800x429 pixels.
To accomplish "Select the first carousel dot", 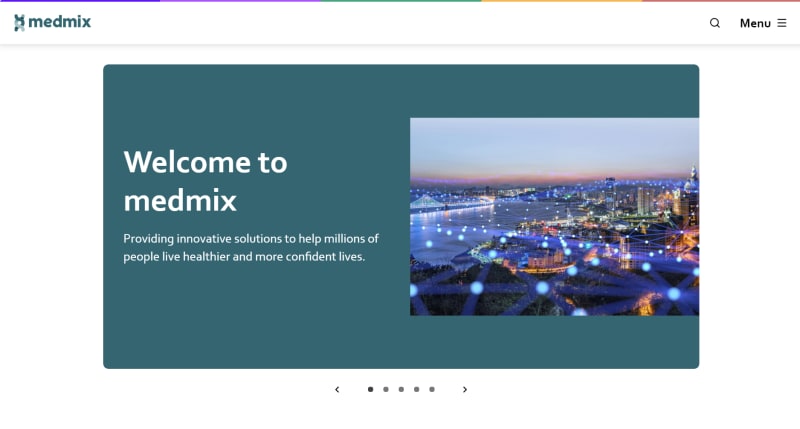I will point(370,389).
